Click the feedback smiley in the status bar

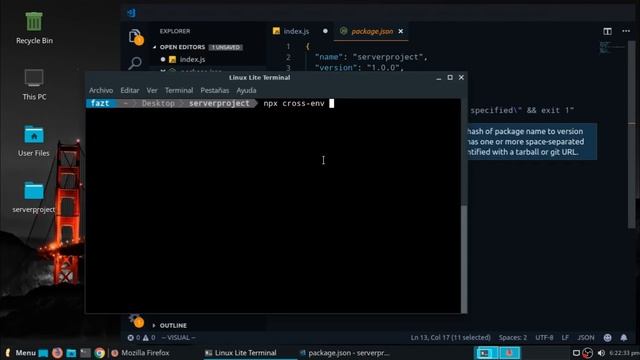608,338
